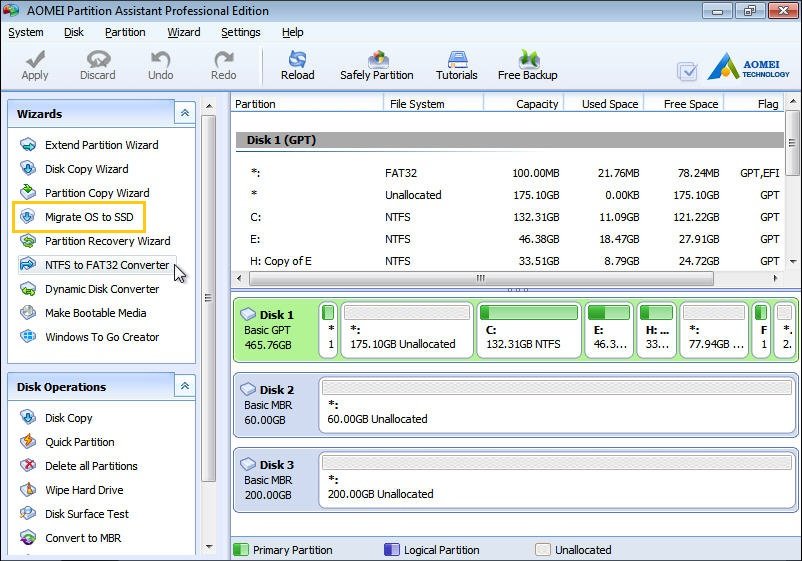
Task: Click the checkbox icon beside AOMEI logo
Action: pyautogui.click(x=687, y=71)
